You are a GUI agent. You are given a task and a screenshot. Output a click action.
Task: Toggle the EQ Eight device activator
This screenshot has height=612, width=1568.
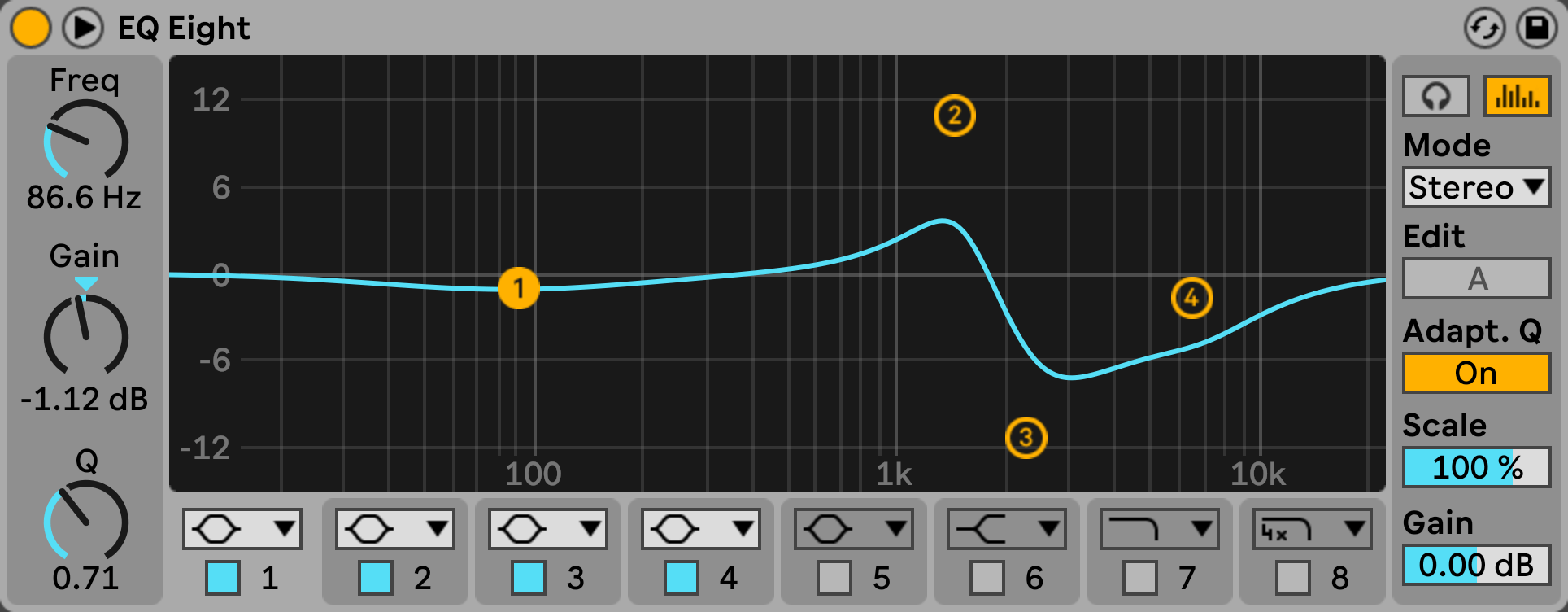click(x=30, y=28)
